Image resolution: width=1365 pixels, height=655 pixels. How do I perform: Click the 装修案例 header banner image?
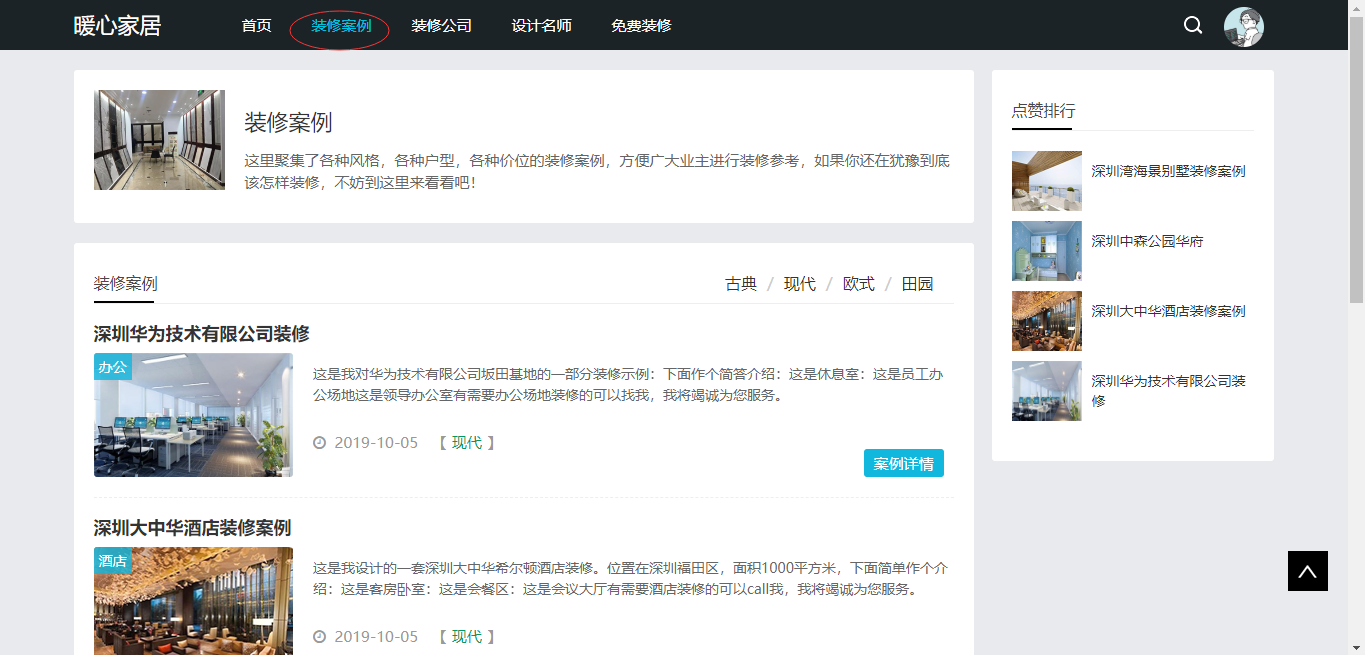(159, 140)
